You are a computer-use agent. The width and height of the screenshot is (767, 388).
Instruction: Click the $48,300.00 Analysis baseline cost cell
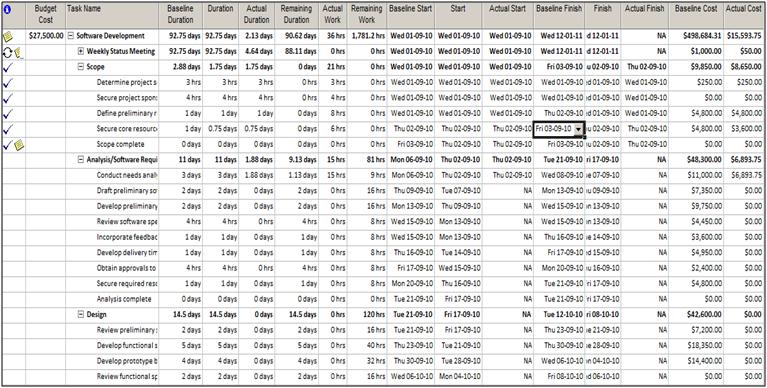pyautogui.click(x=696, y=160)
